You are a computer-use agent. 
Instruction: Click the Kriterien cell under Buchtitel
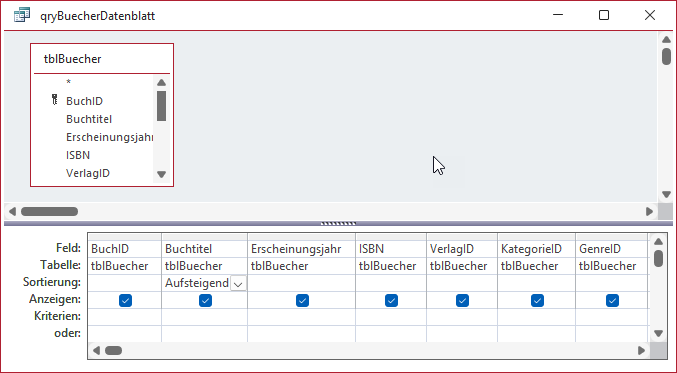pyautogui.click(x=204, y=317)
